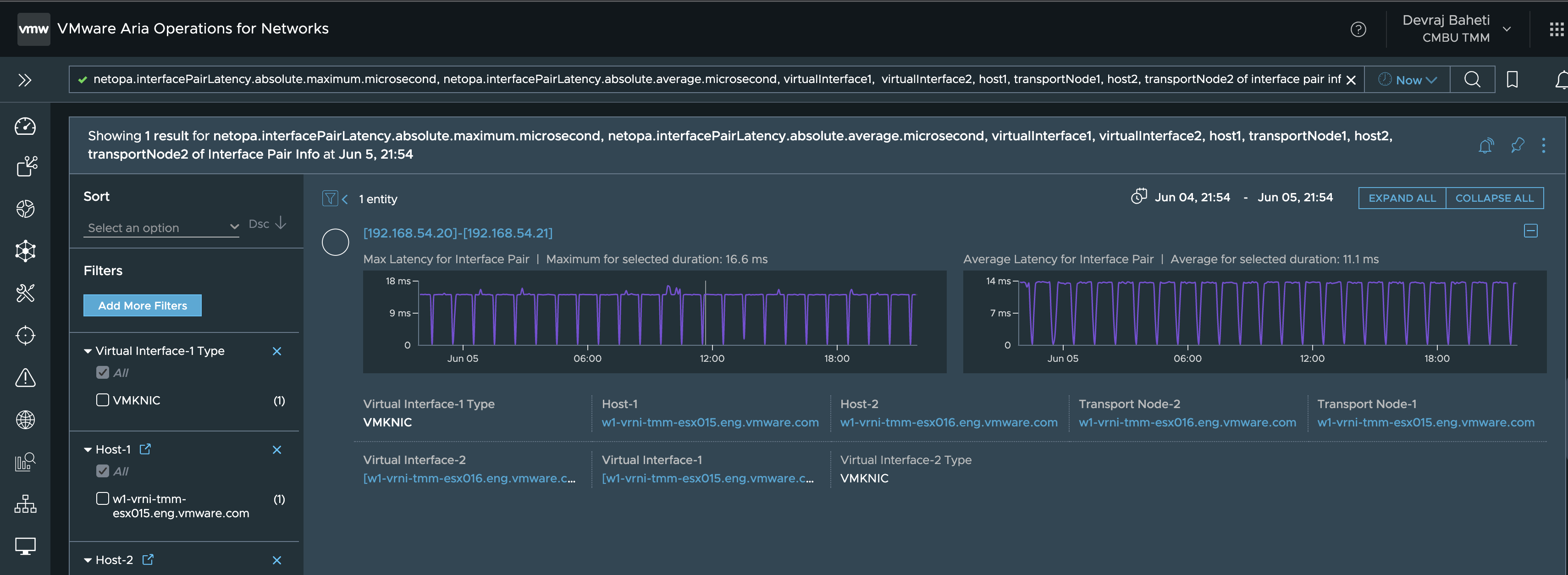Click Average for selected duration: 11.1 ms

point(1275,259)
